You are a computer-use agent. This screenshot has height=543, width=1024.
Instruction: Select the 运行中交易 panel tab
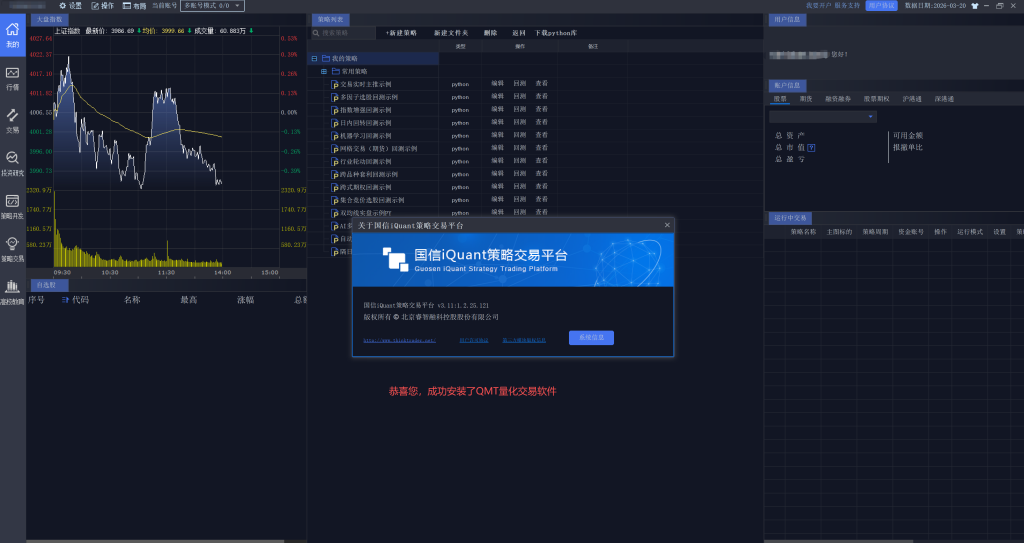click(790, 218)
